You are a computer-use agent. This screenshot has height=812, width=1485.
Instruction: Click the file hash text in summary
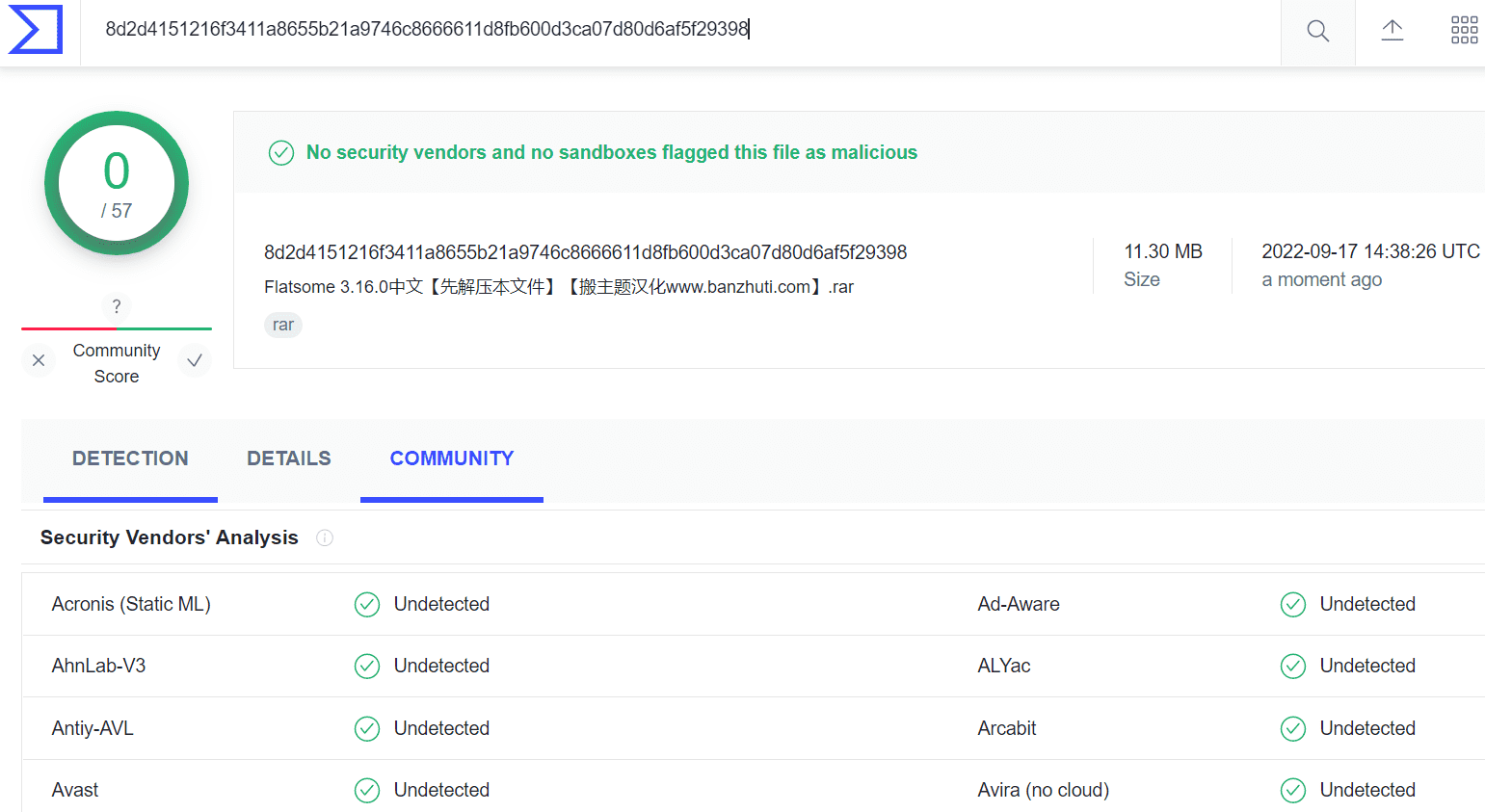586,252
